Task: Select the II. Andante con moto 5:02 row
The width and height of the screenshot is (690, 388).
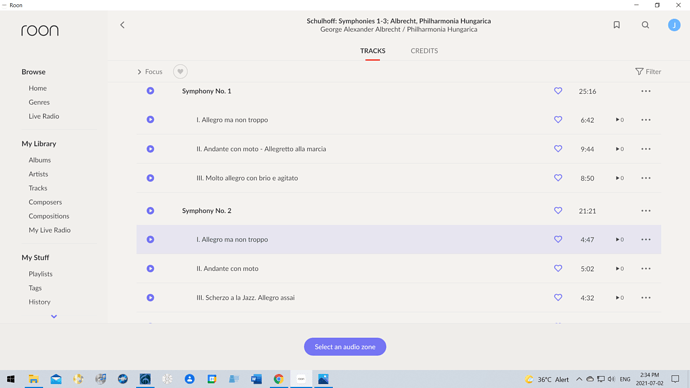Action: coord(399,269)
